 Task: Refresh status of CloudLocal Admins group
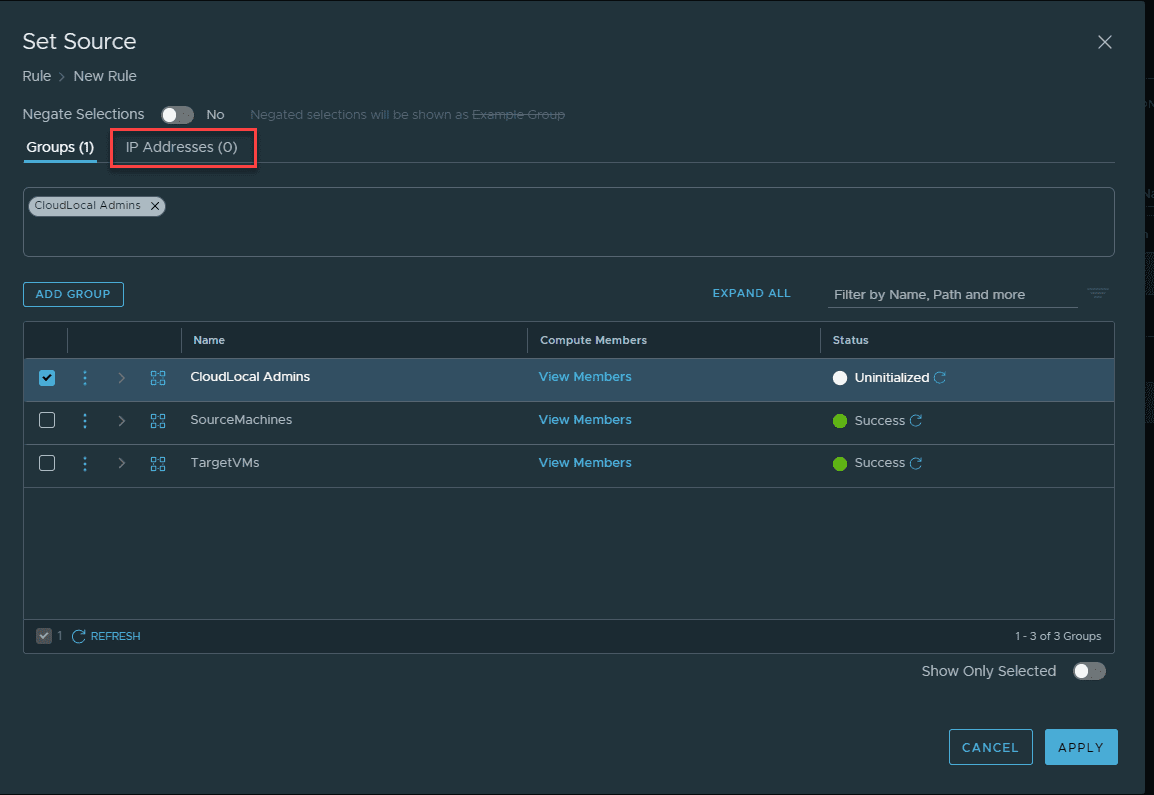[939, 378]
